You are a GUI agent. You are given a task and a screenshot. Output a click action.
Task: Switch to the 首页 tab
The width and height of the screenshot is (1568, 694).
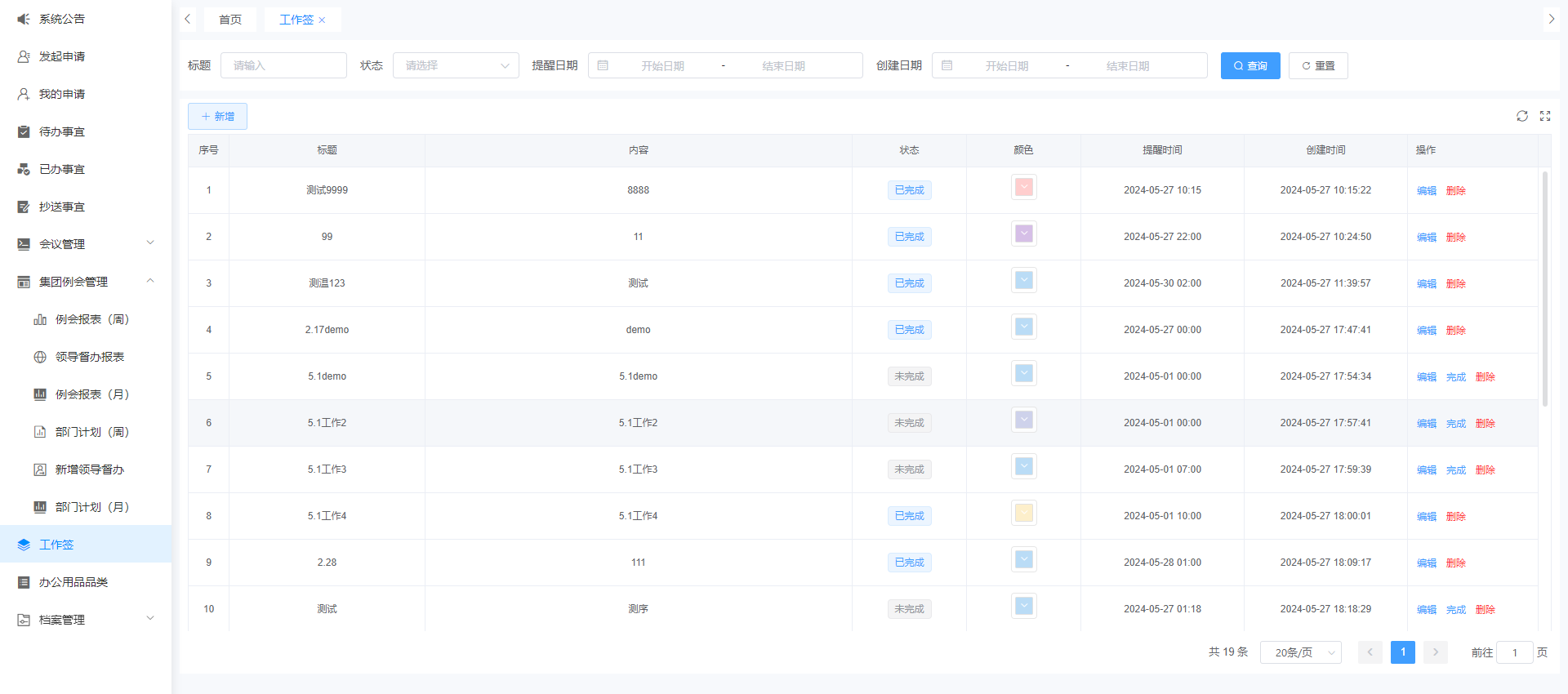230,20
